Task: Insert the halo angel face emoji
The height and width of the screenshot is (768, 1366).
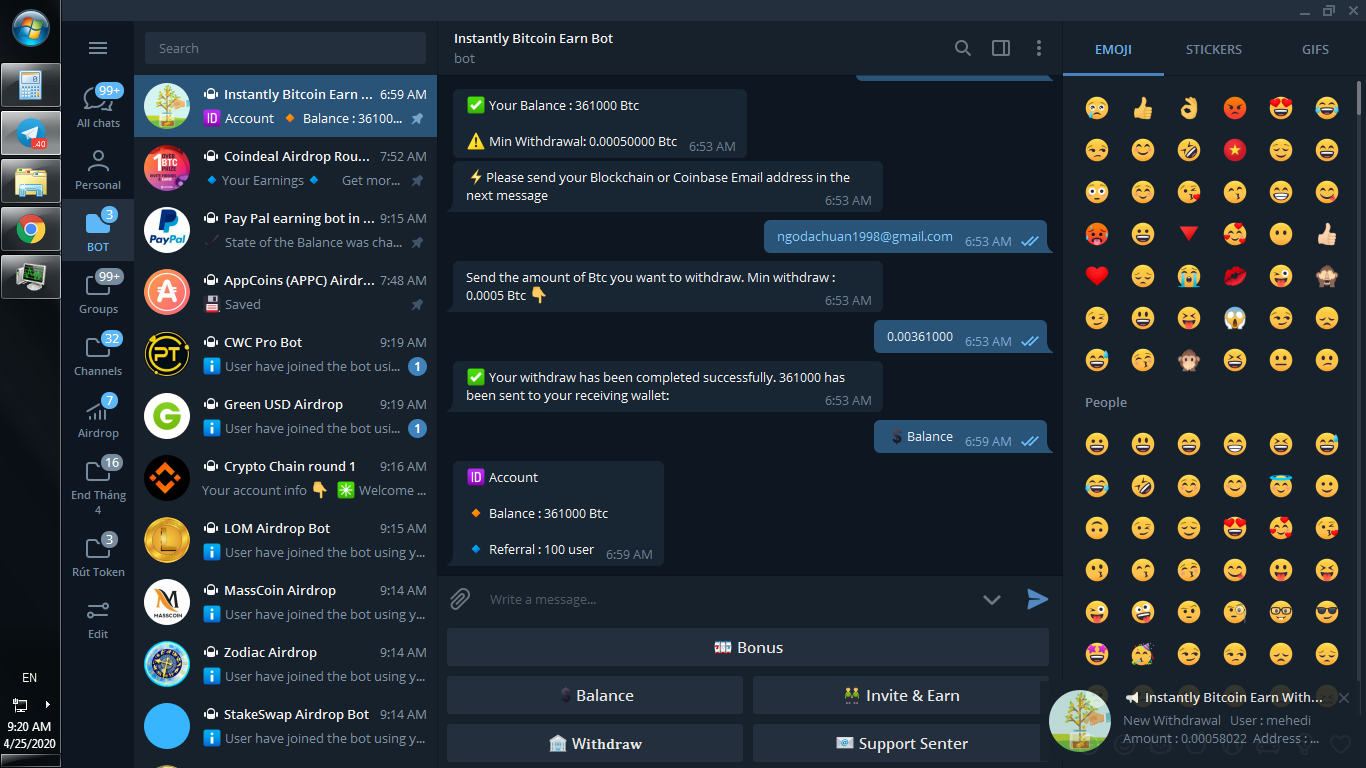Action: 1281,486
